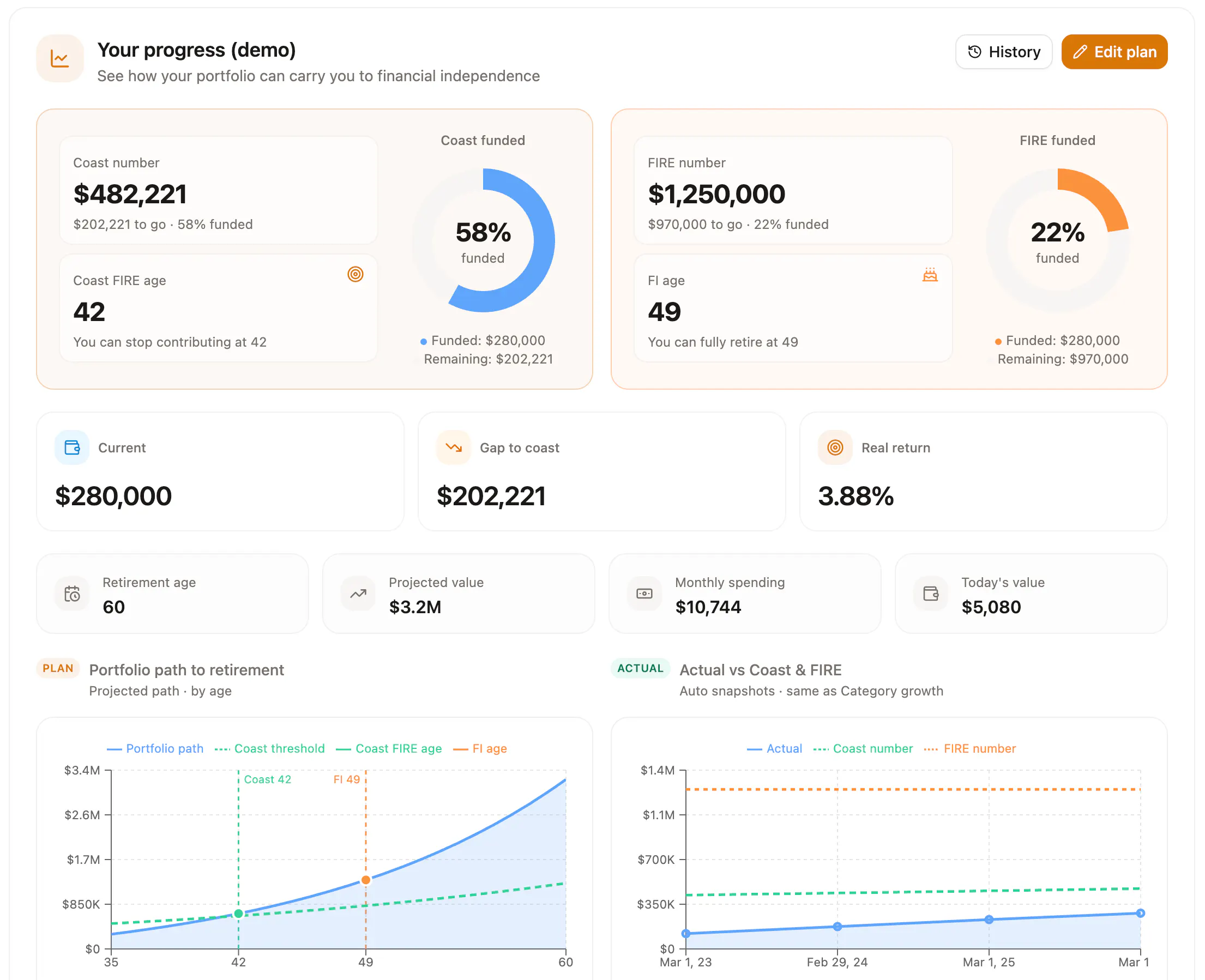Click the FIRE number value $1,250,000
Viewport: 1205px width, 980px height.
(716, 194)
